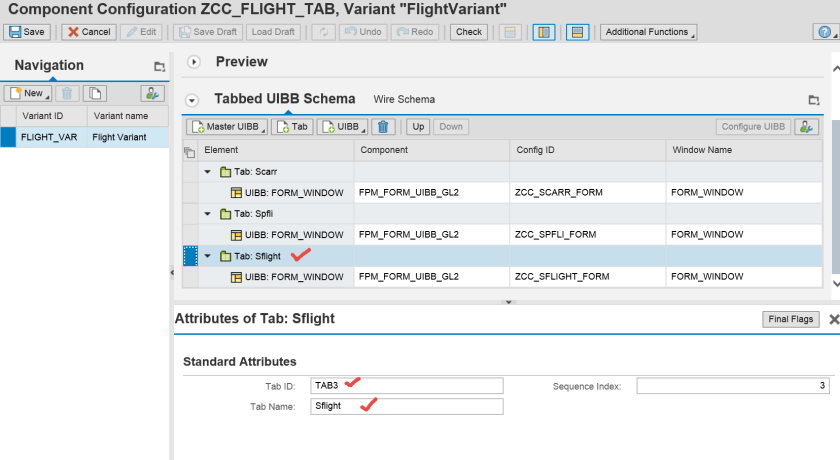Click the Check button
The image size is (840, 460).
tap(469, 32)
